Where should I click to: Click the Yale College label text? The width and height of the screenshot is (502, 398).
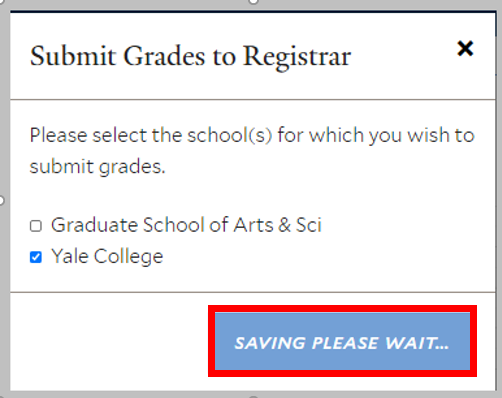point(107,256)
